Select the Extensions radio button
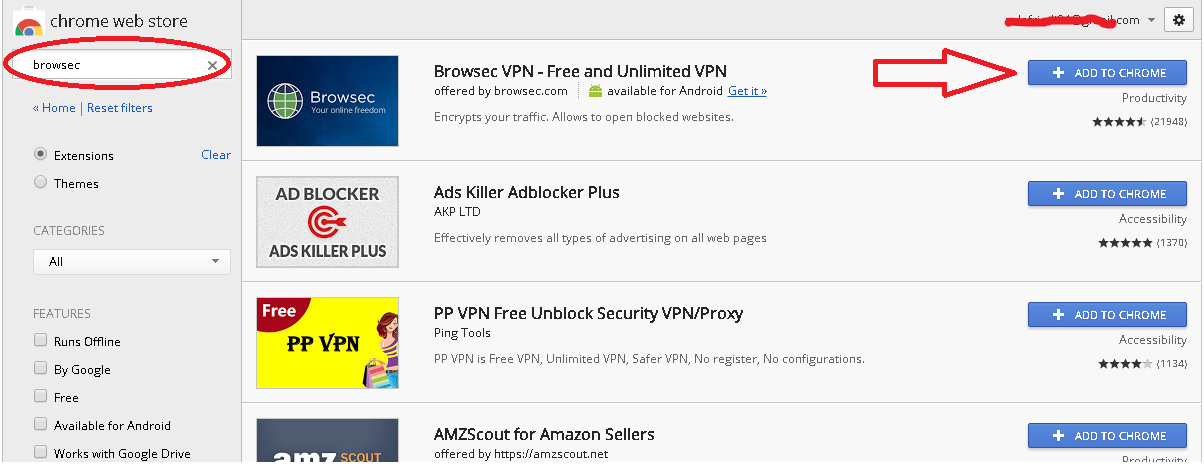This screenshot has height=464, width=1204. [x=41, y=155]
